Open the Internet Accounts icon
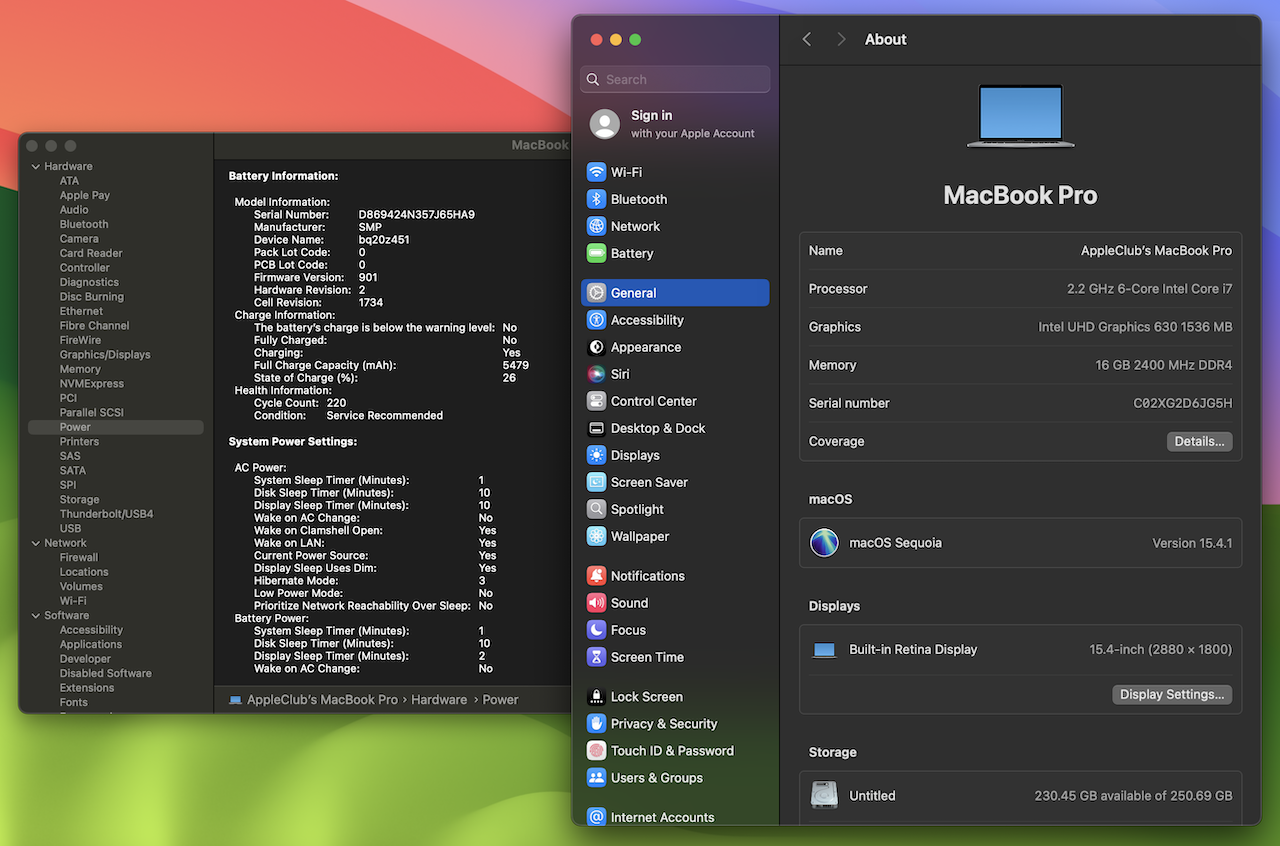 pyautogui.click(x=596, y=817)
